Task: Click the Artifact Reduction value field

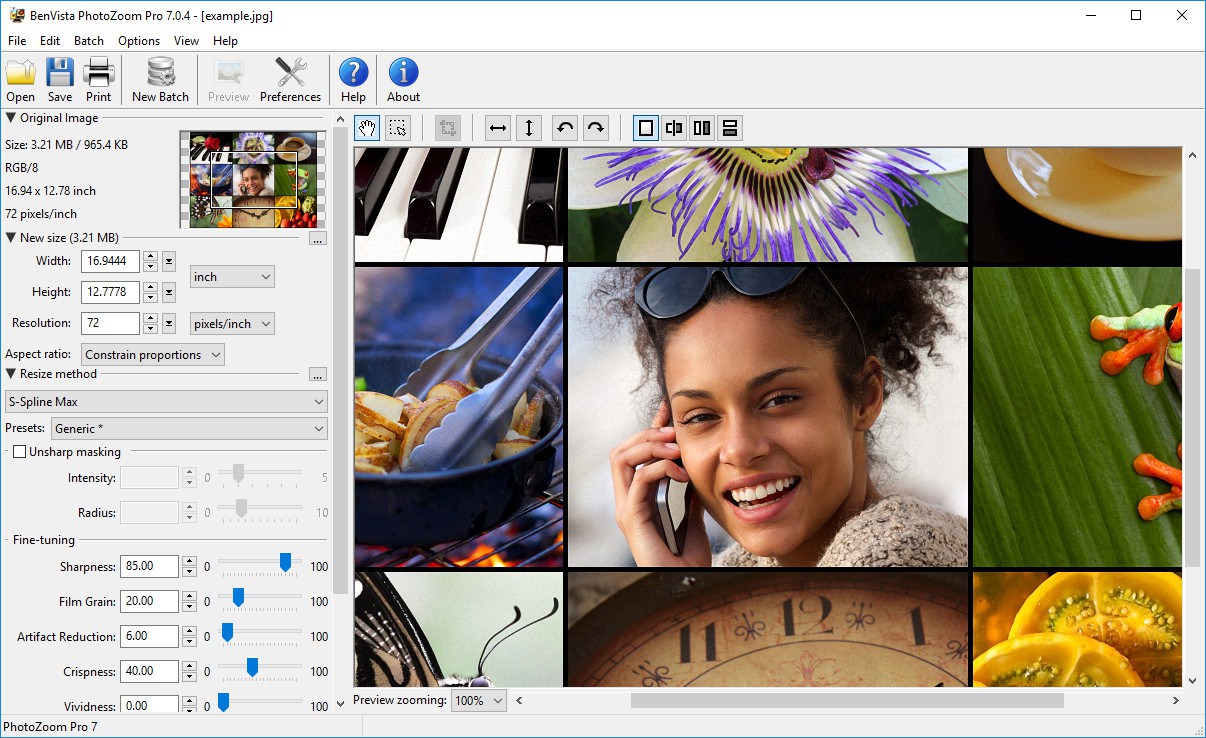Action: (x=149, y=636)
